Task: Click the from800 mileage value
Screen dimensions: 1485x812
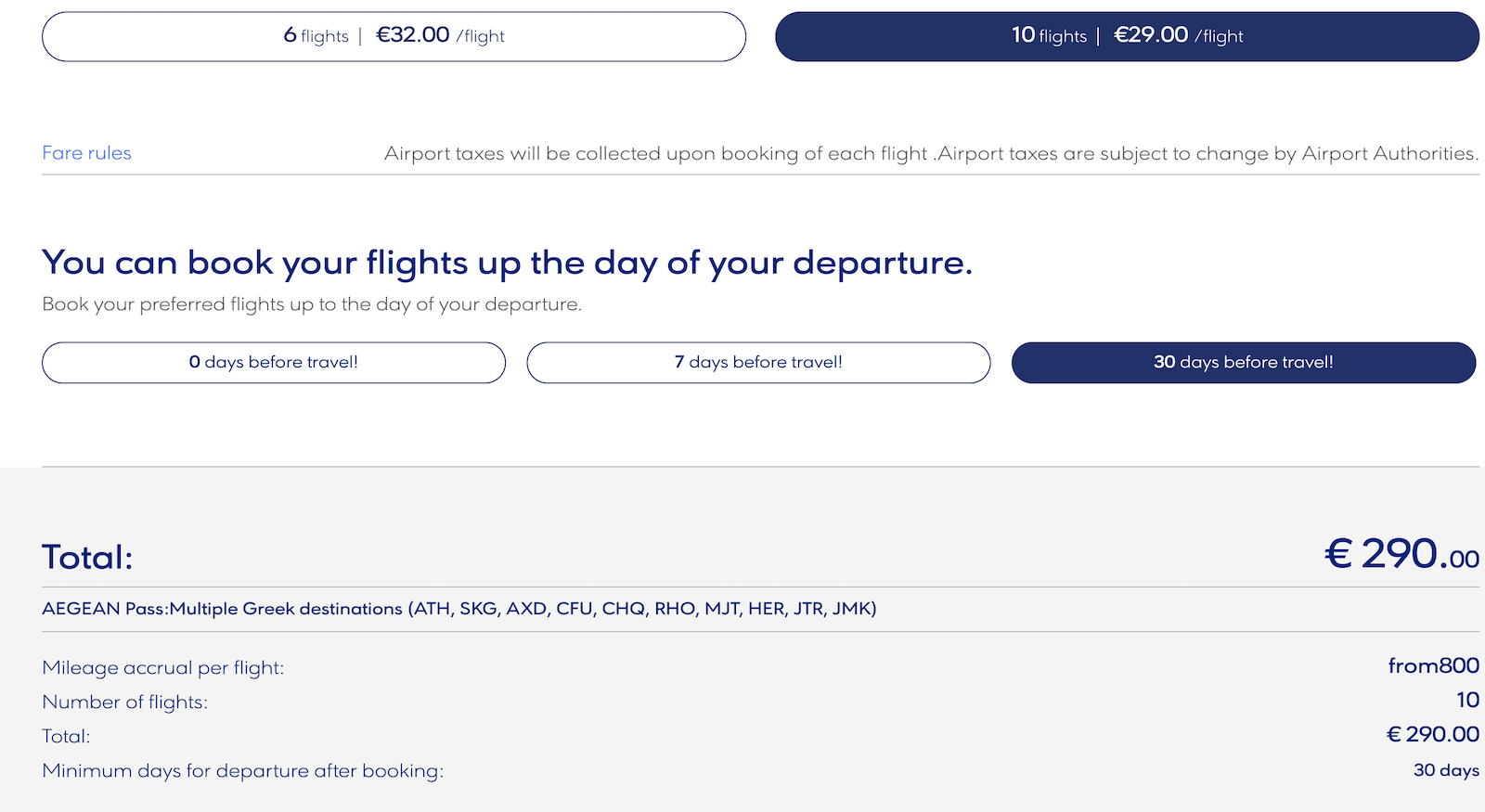Action: point(1432,666)
